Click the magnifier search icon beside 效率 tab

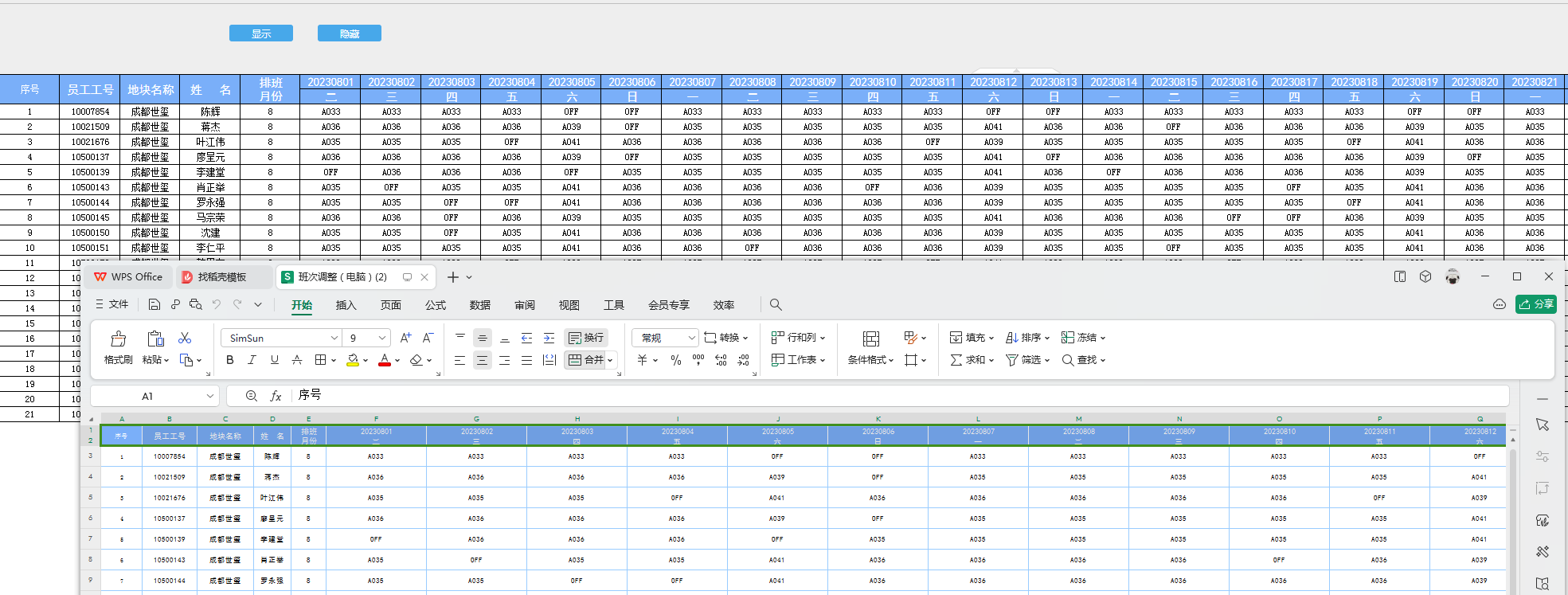[776, 304]
